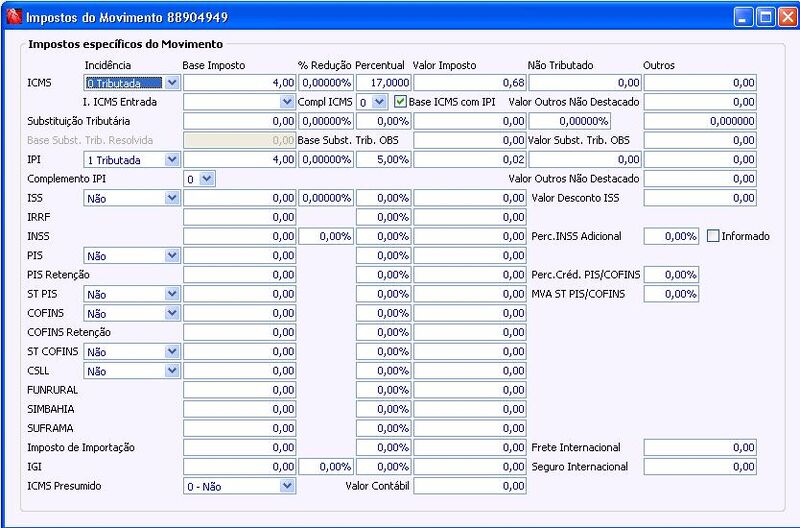Click the Base Subst. Trib. OBS field
This screenshot has width=800, height=528.
click(x=470, y=140)
